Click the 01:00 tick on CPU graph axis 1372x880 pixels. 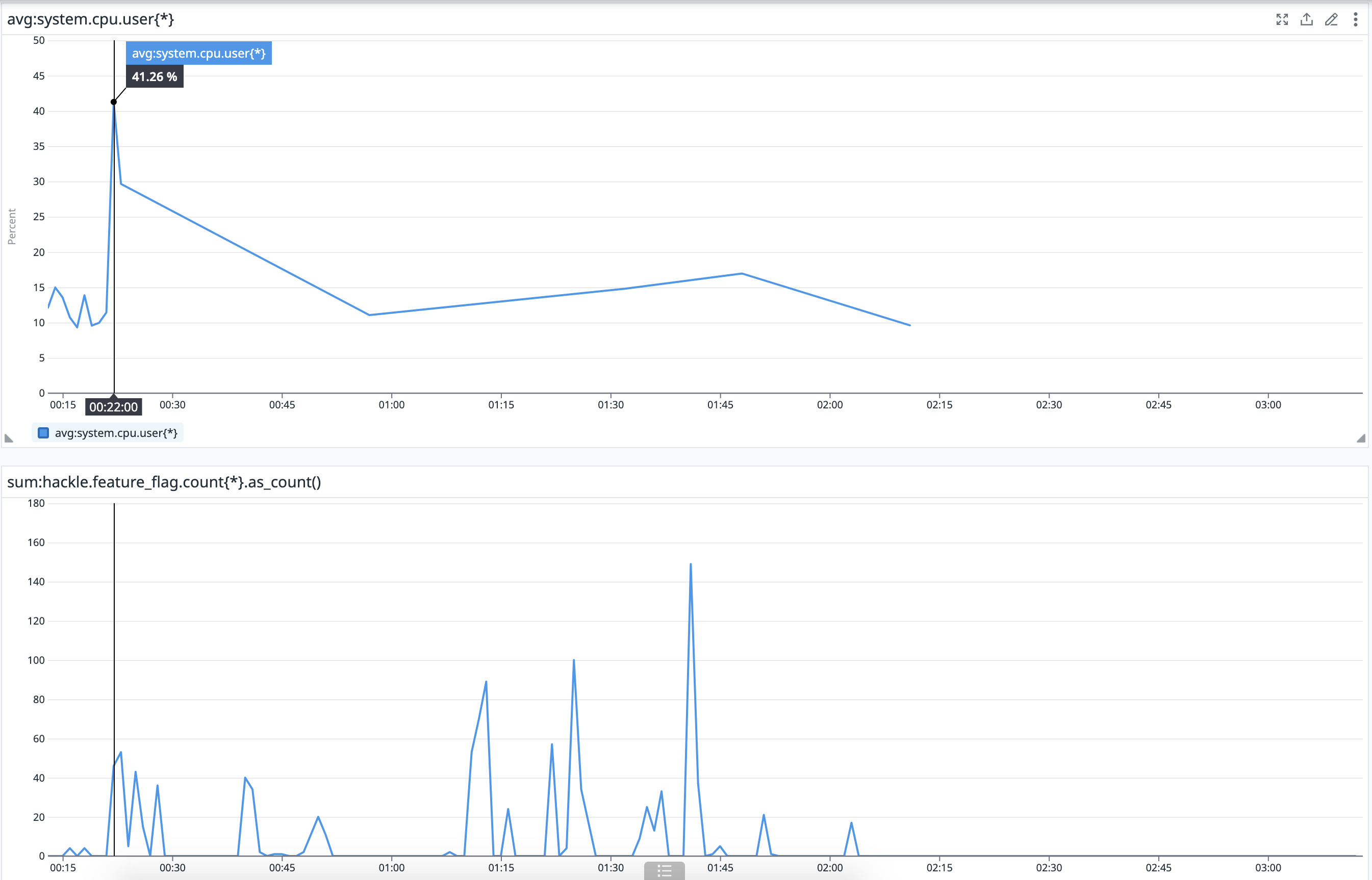[x=391, y=405]
